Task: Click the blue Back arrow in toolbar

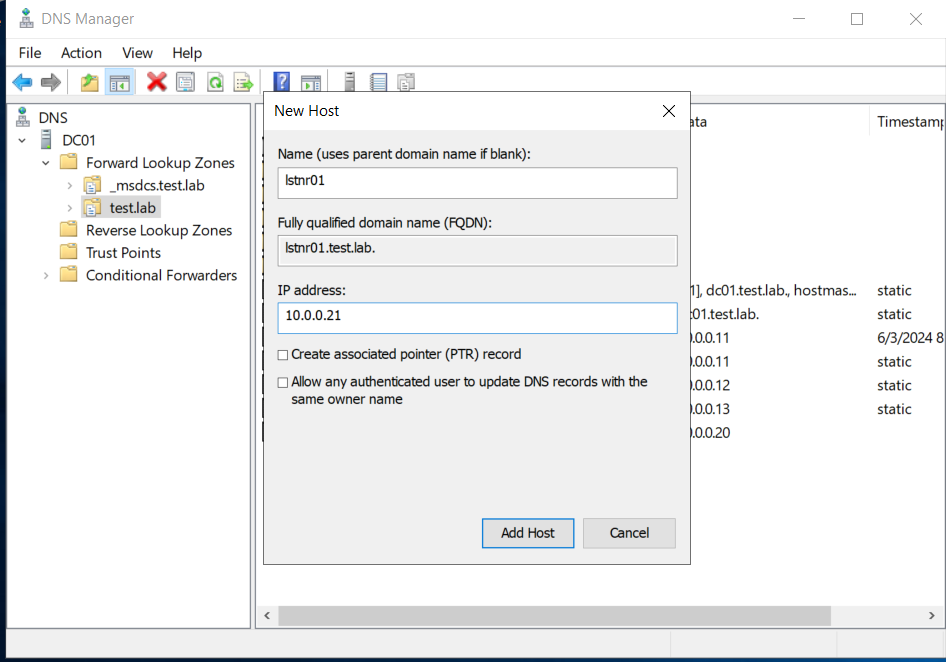Action: click(22, 82)
